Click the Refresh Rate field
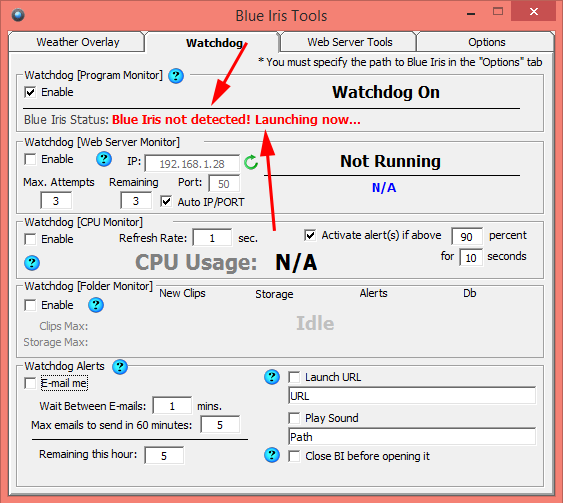Screen dimensions: 563x503 tap(212, 238)
